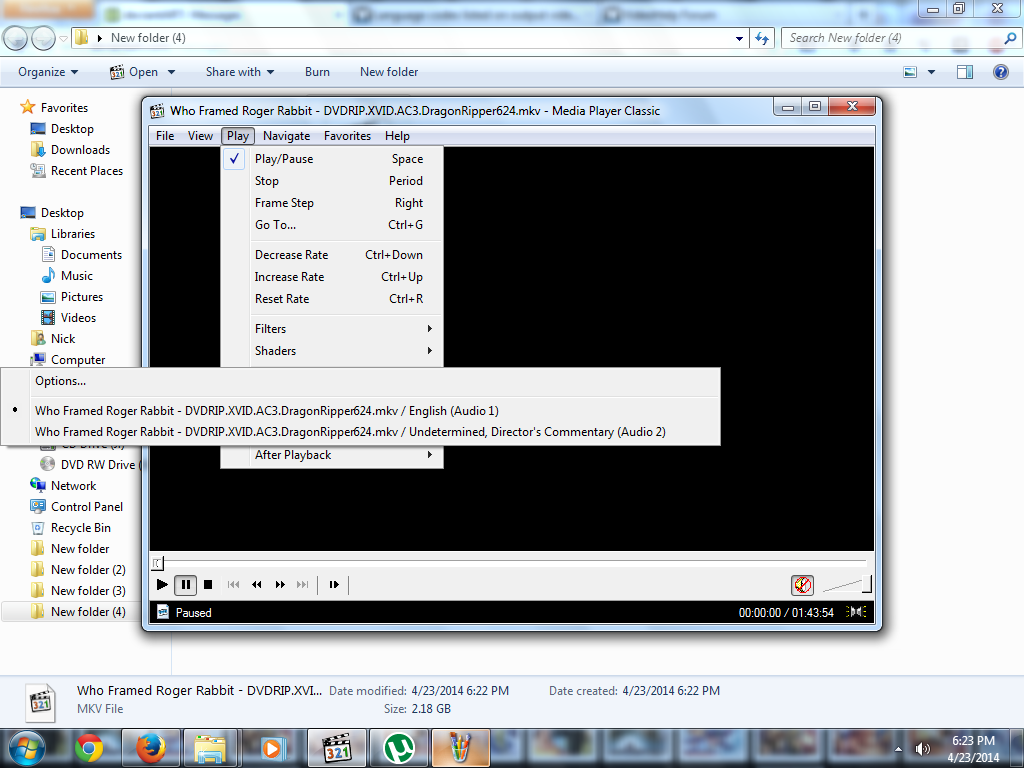This screenshot has width=1024, height=768.
Task: Expand the Filters submenu
Action: (333, 328)
